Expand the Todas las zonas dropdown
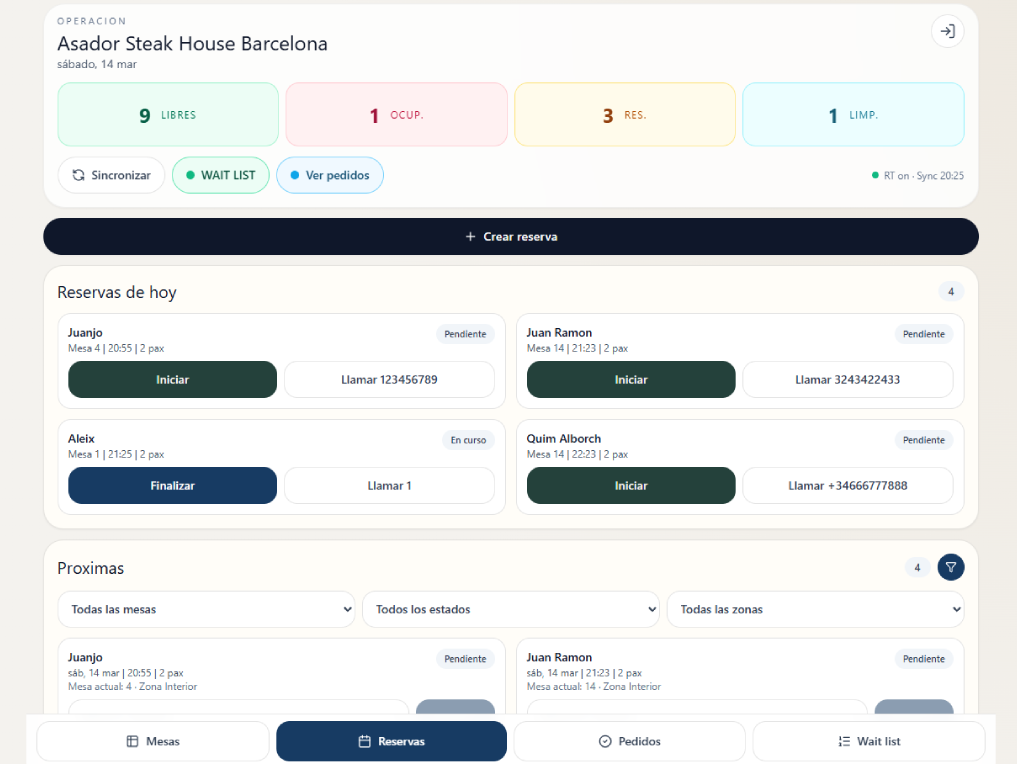 pyautogui.click(x=815, y=609)
